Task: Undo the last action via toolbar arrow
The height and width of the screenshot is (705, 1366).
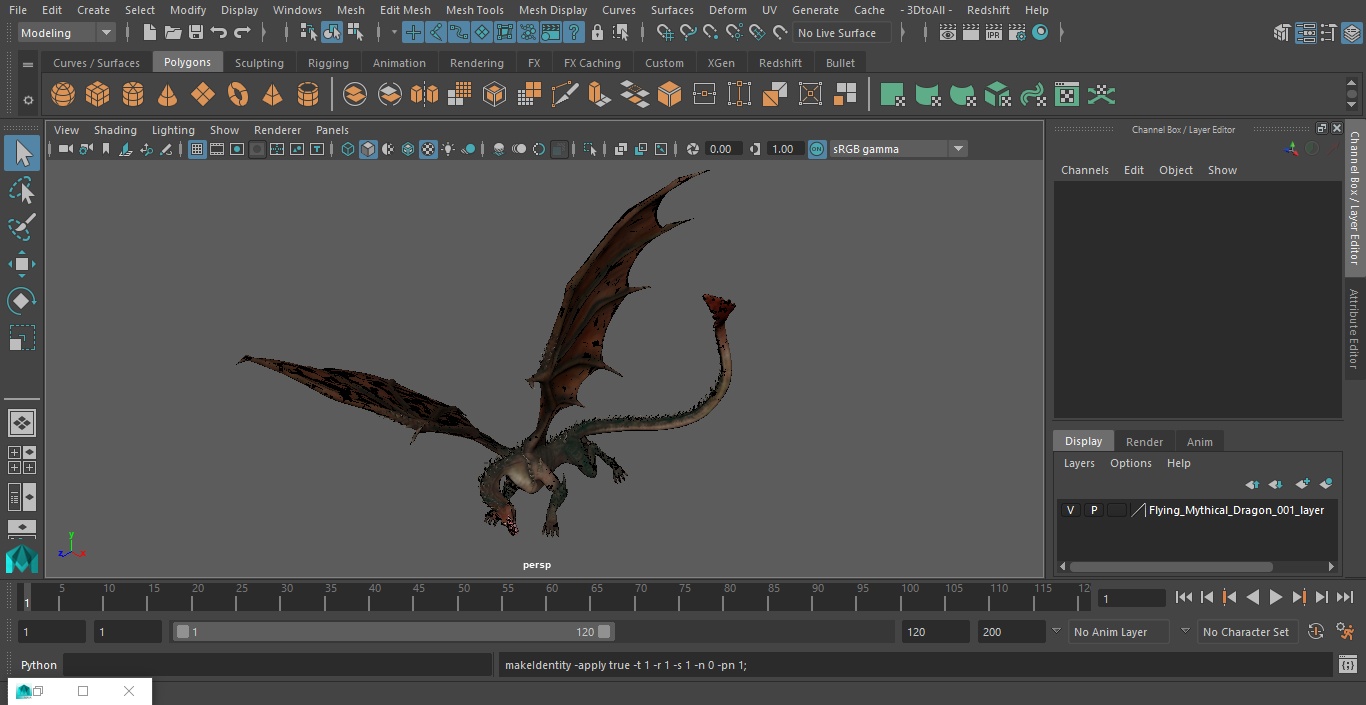Action: 219,33
